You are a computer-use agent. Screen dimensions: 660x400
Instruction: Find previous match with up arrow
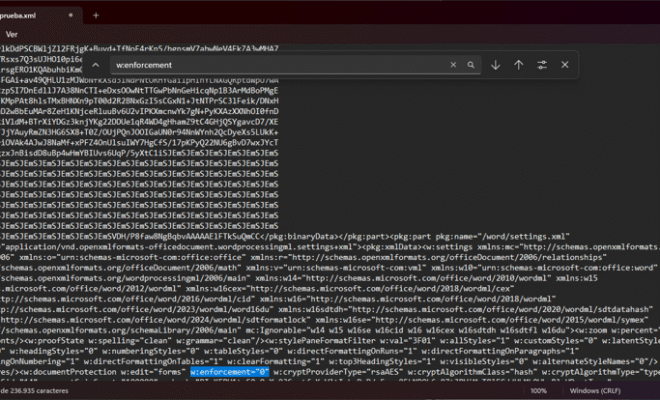(518, 64)
